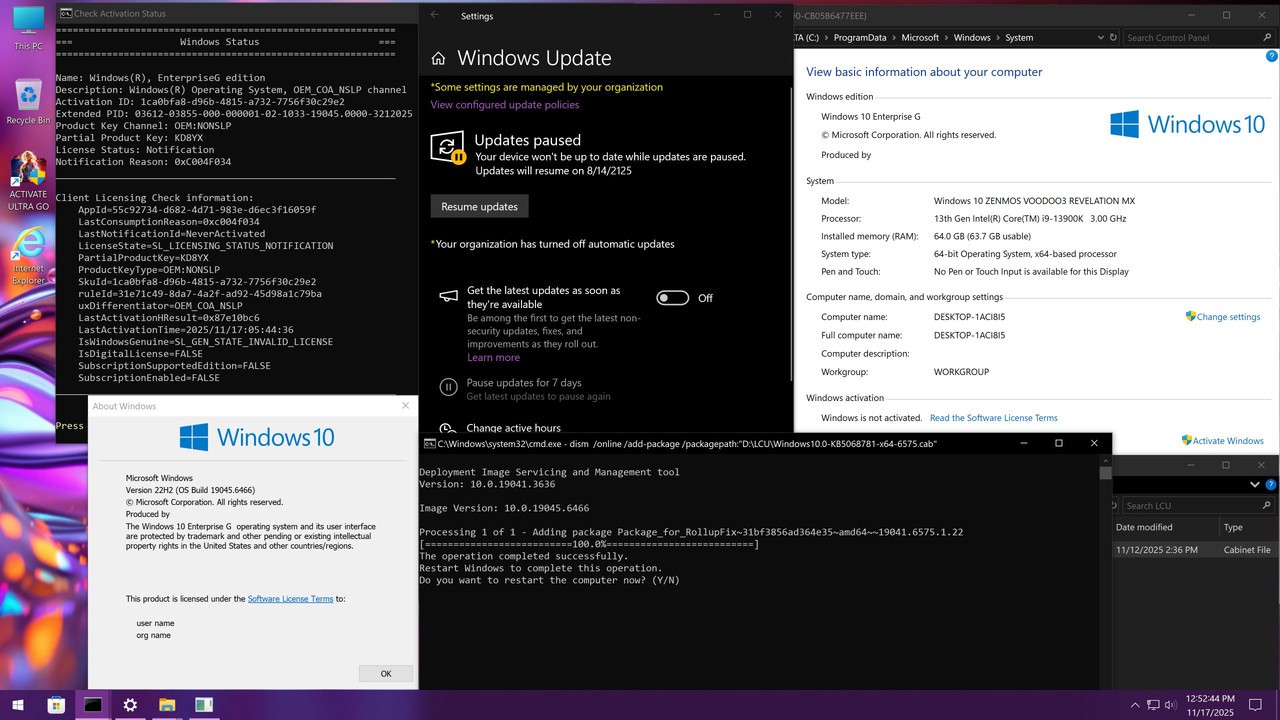Click the Settings home icon
This screenshot has height=720, width=1280.
pos(438,59)
